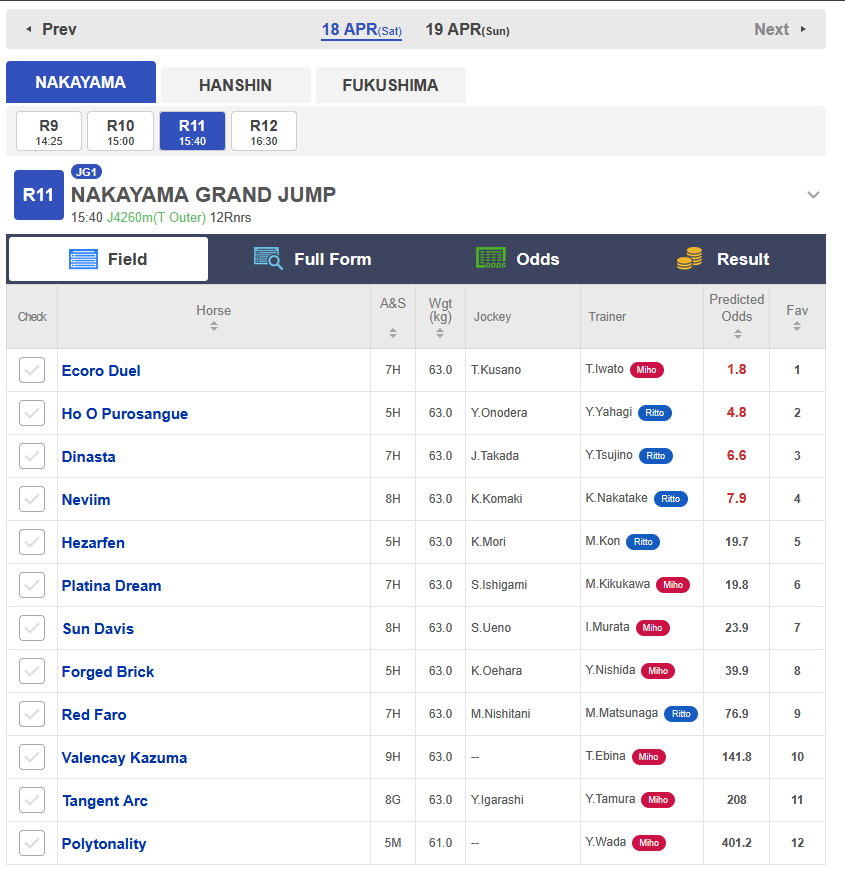Click Ritto badge beside M.Matsunaga
This screenshot has height=875, width=845.
pos(681,714)
